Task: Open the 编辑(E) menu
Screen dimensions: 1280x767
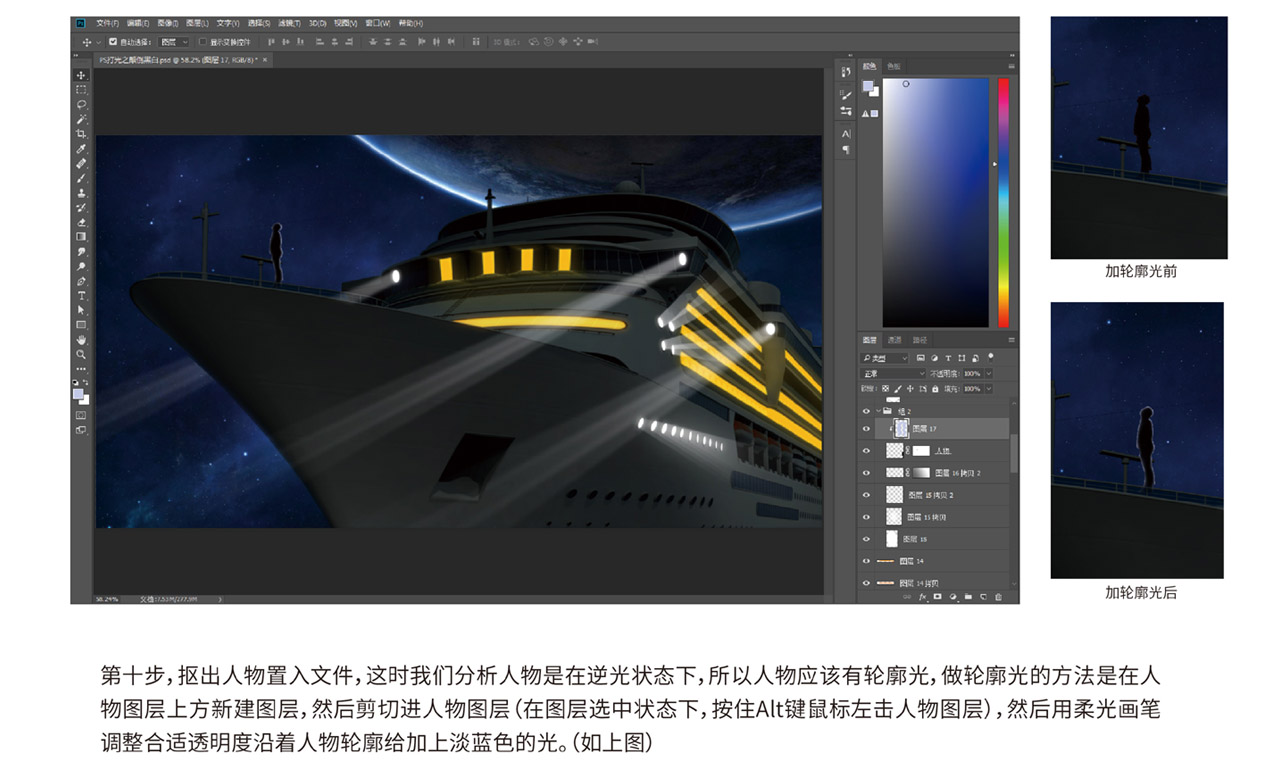Action: 136,22
